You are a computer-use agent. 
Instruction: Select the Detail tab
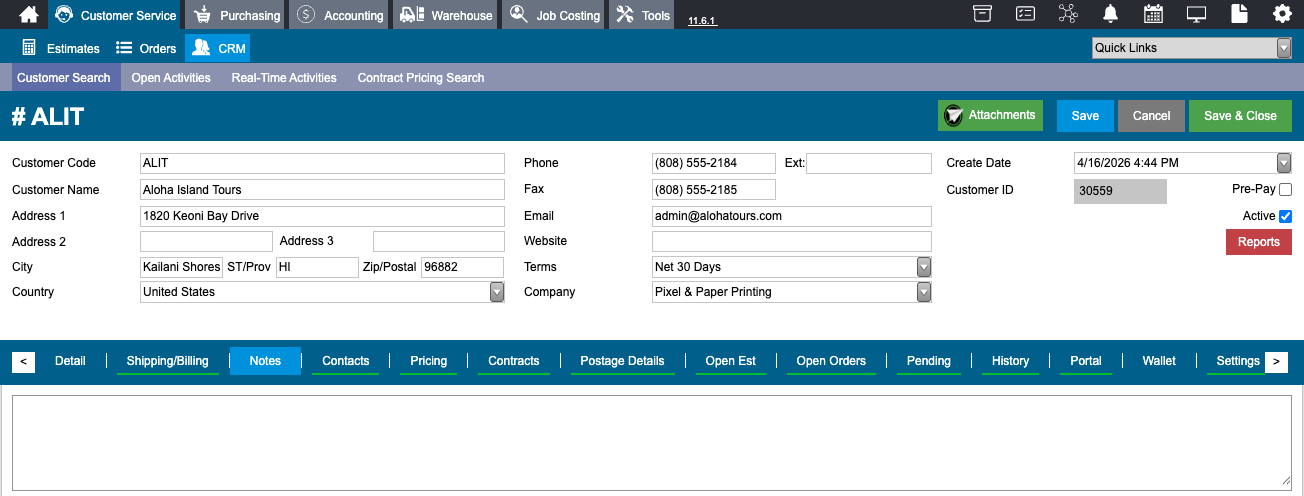coord(70,361)
